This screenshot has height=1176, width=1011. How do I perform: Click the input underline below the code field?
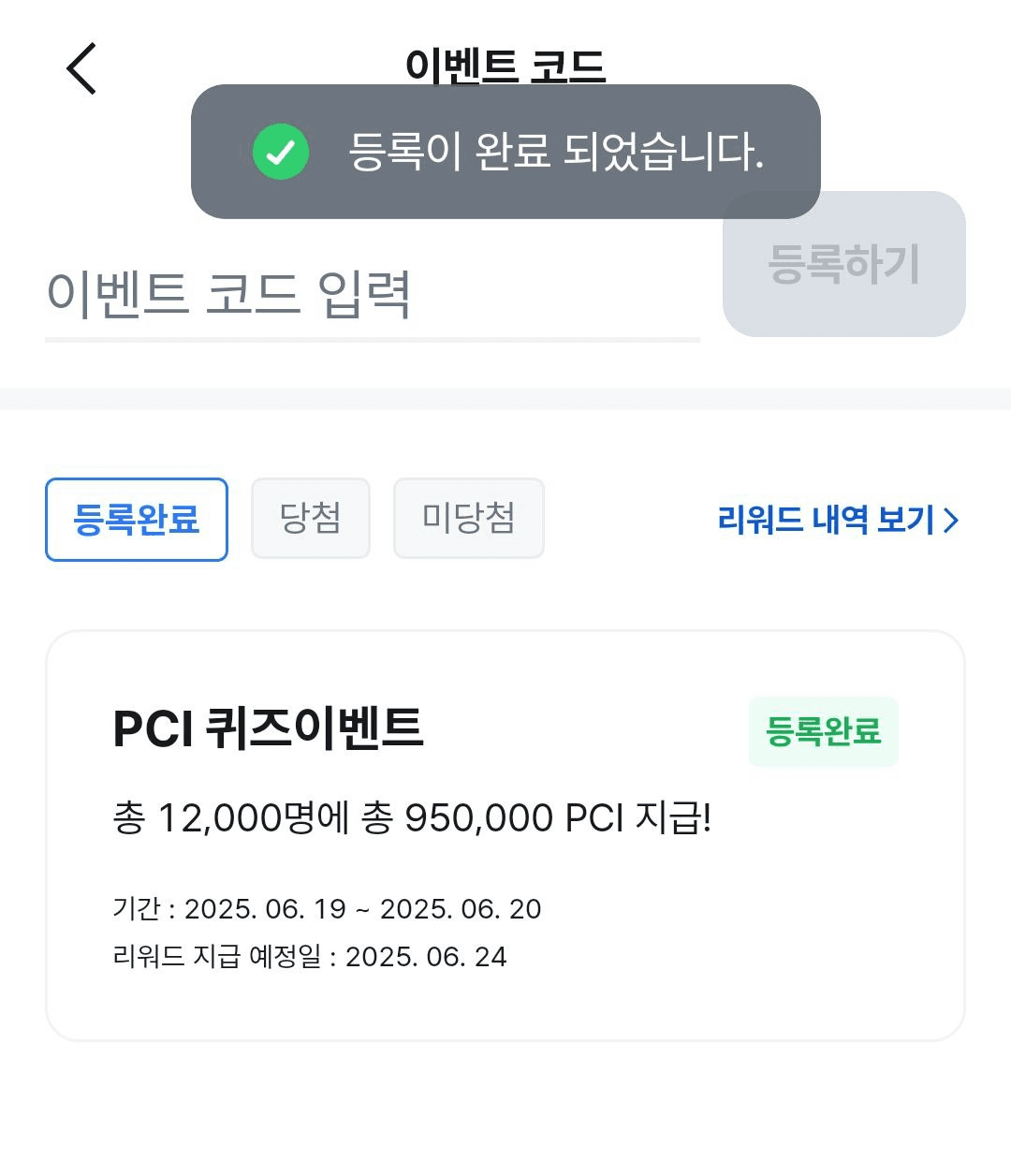click(373, 340)
